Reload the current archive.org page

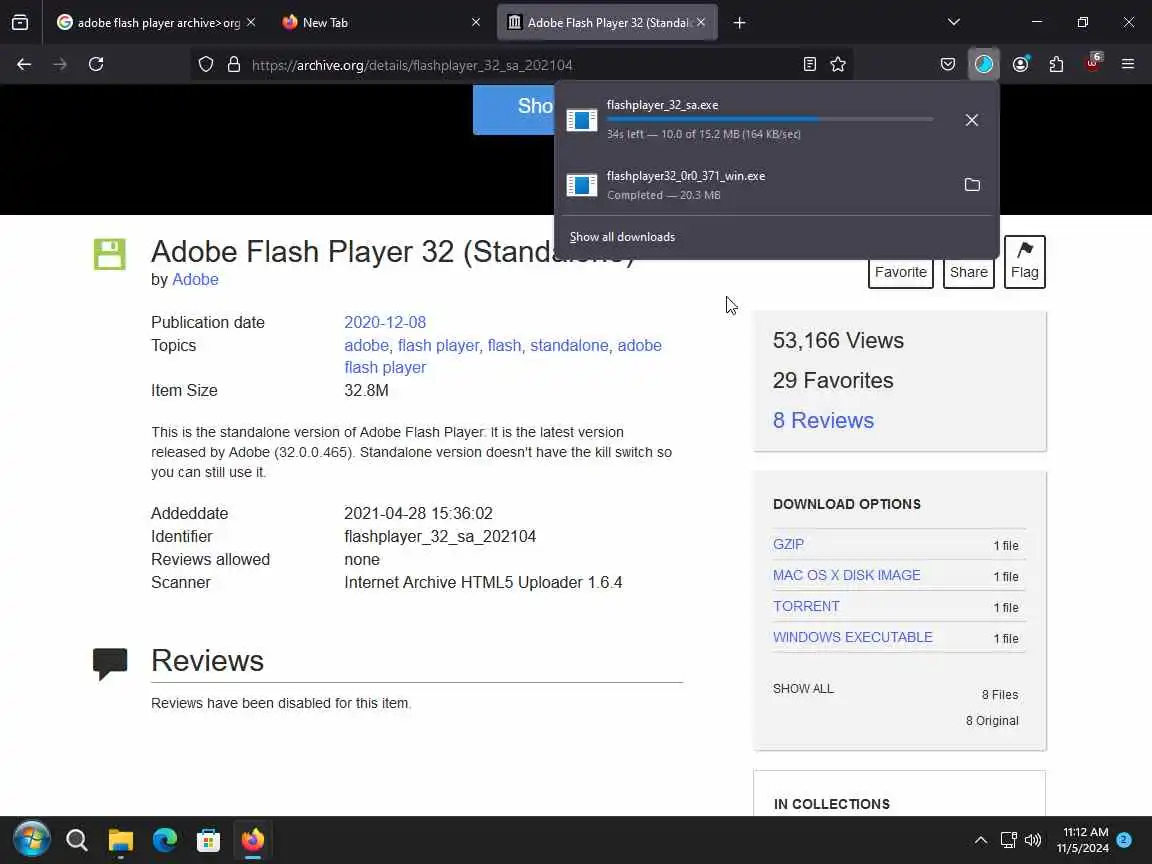coord(96,65)
